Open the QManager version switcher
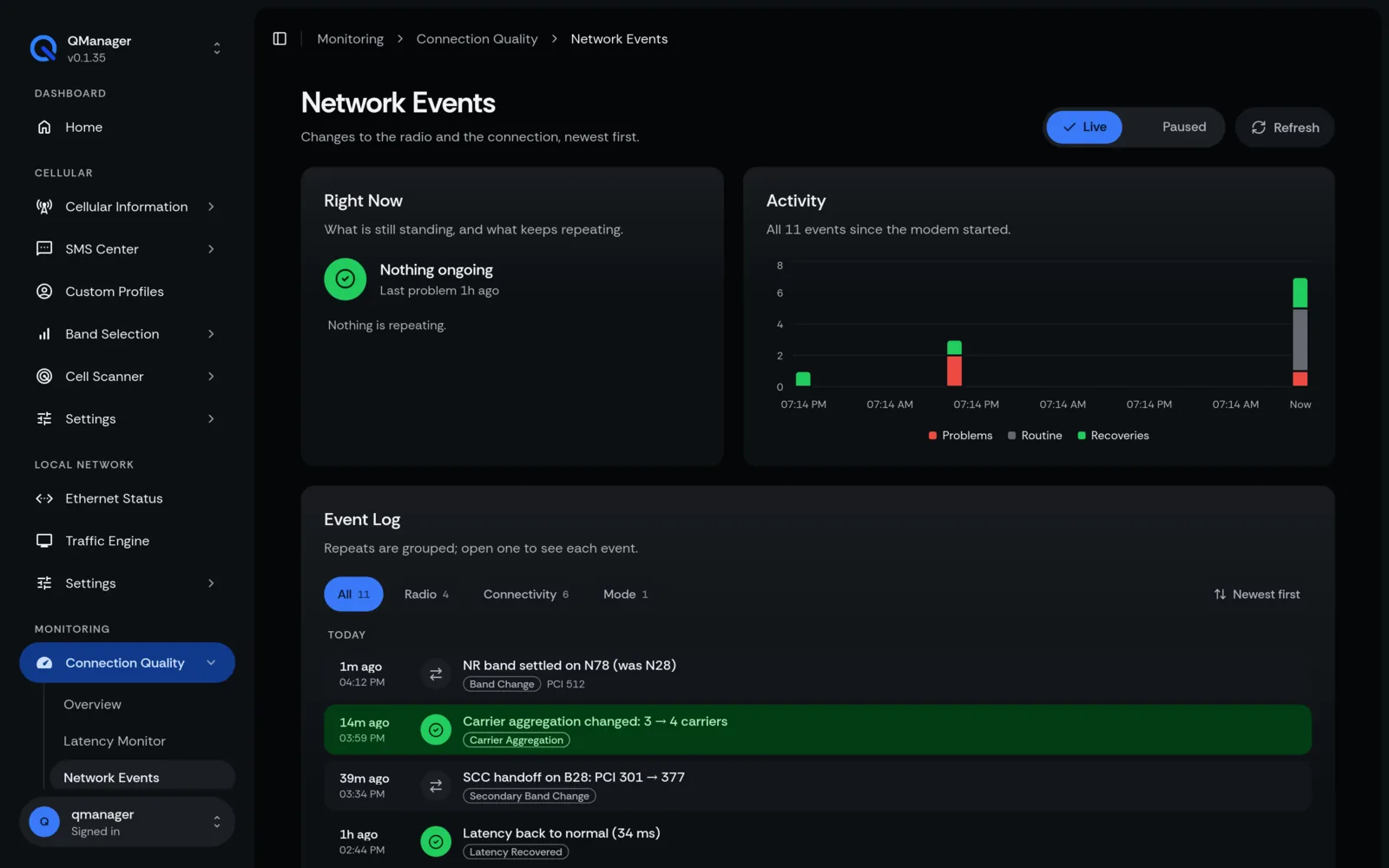Viewport: 1389px width, 868px height. coord(217,49)
